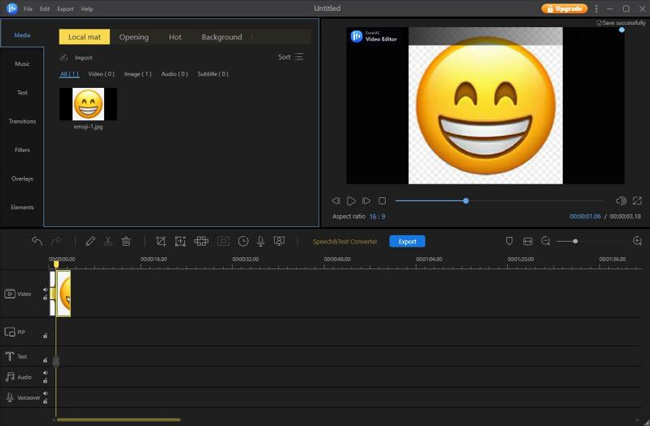Screen dimensions: 650x426
Task: Open the Speech&Text Converter
Action: [345, 242]
